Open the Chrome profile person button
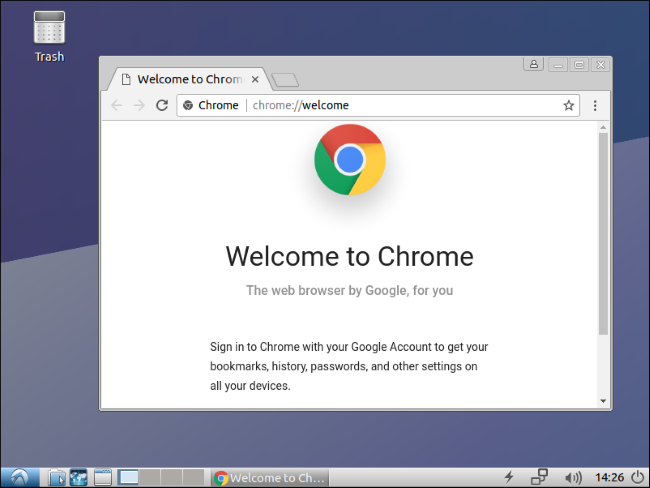The image size is (650, 488). click(534, 64)
